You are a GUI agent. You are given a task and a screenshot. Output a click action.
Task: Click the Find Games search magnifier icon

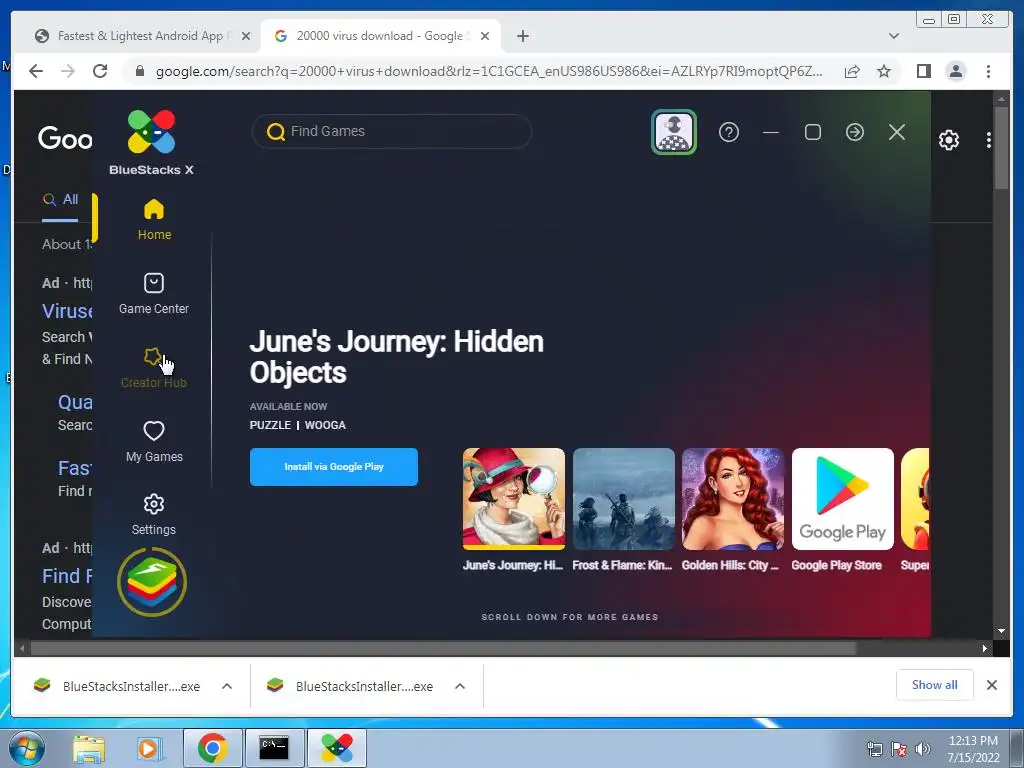pos(276,132)
